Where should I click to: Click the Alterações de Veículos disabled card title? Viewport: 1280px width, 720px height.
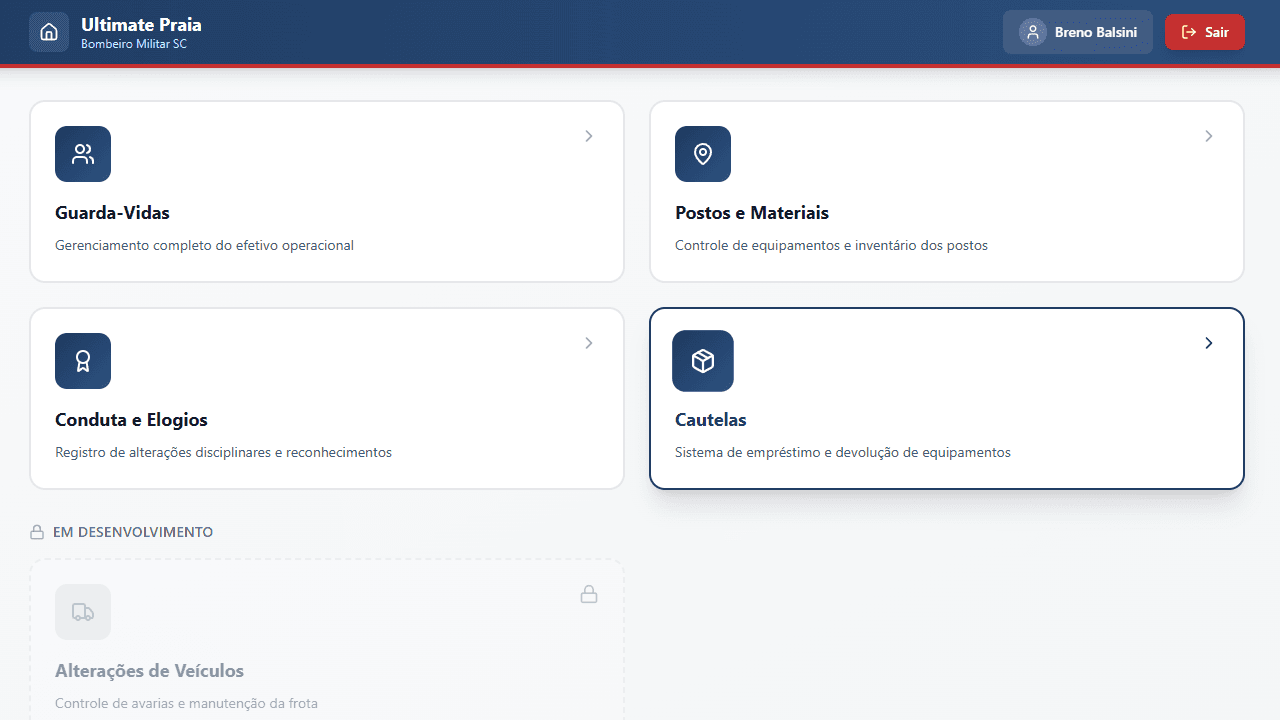pos(149,671)
